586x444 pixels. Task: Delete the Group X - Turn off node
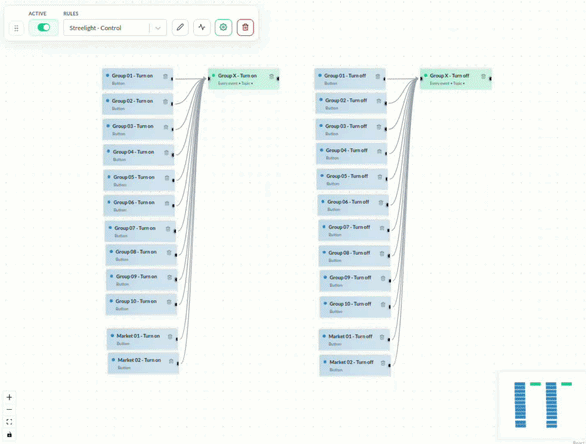(x=483, y=76)
